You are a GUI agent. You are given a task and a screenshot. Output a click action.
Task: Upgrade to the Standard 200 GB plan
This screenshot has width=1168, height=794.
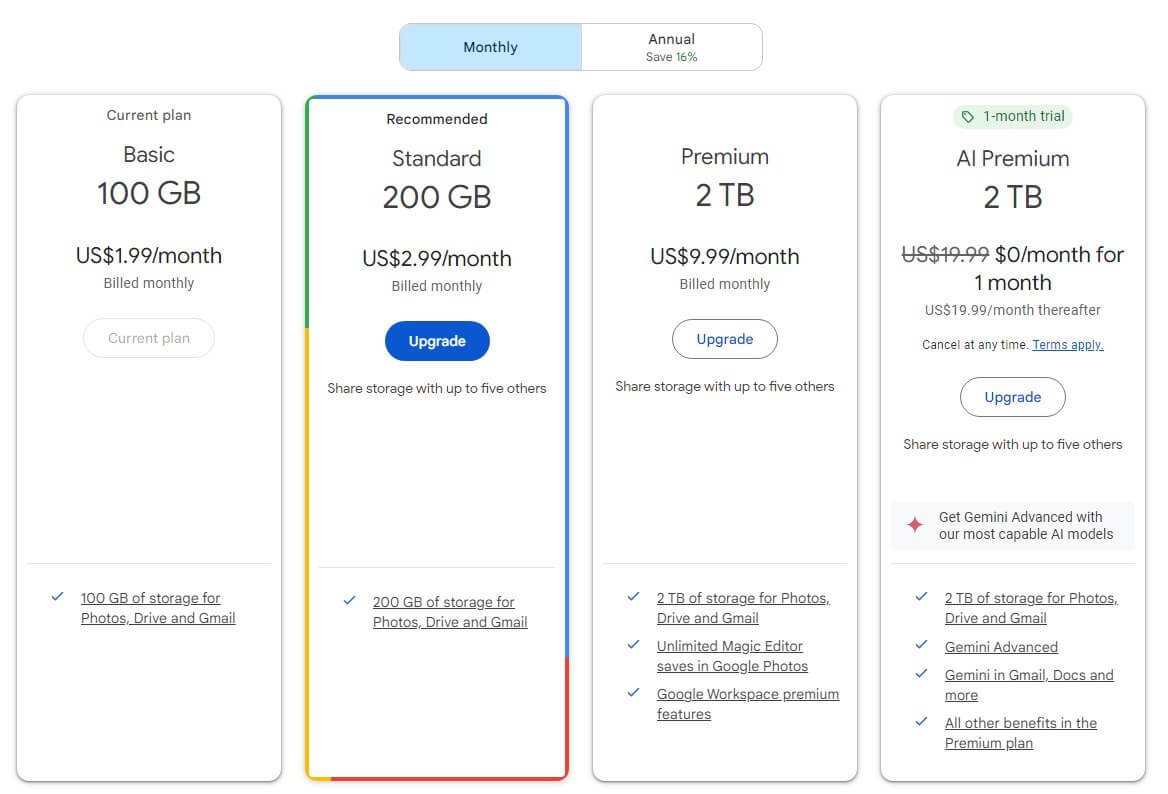[x=437, y=341]
